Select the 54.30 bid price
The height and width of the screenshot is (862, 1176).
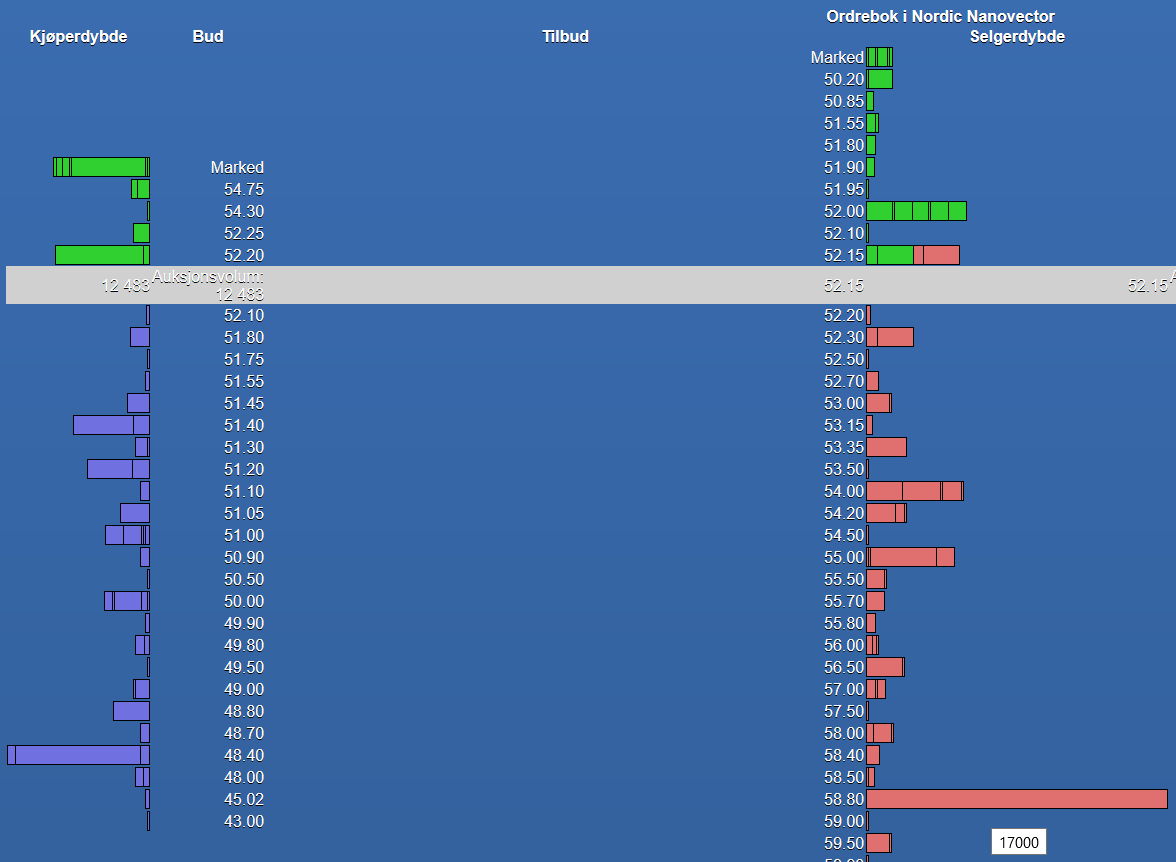click(x=244, y=212)
